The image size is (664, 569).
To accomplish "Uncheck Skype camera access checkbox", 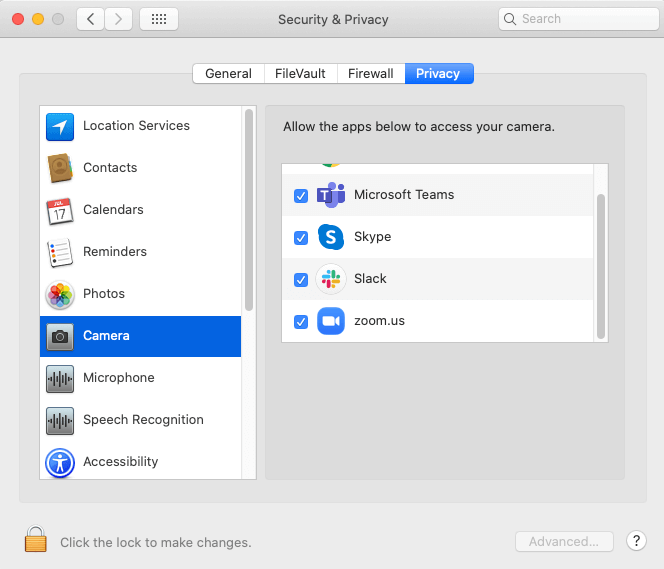I will point(301,238).
